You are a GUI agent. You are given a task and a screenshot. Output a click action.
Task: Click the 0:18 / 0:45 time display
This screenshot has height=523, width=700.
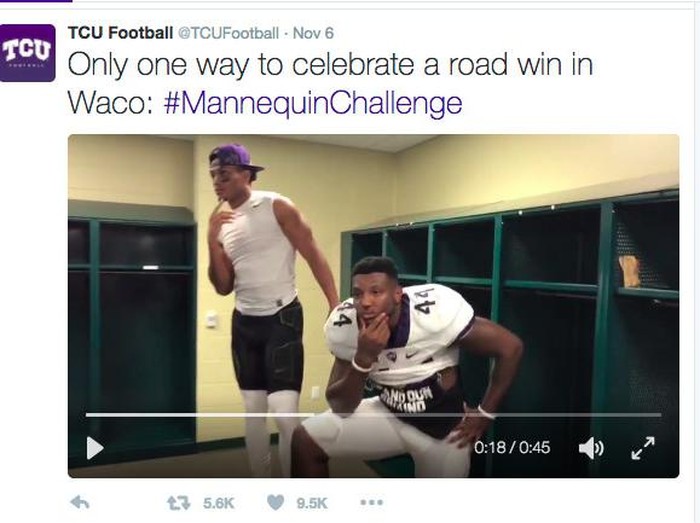(511, 448)
